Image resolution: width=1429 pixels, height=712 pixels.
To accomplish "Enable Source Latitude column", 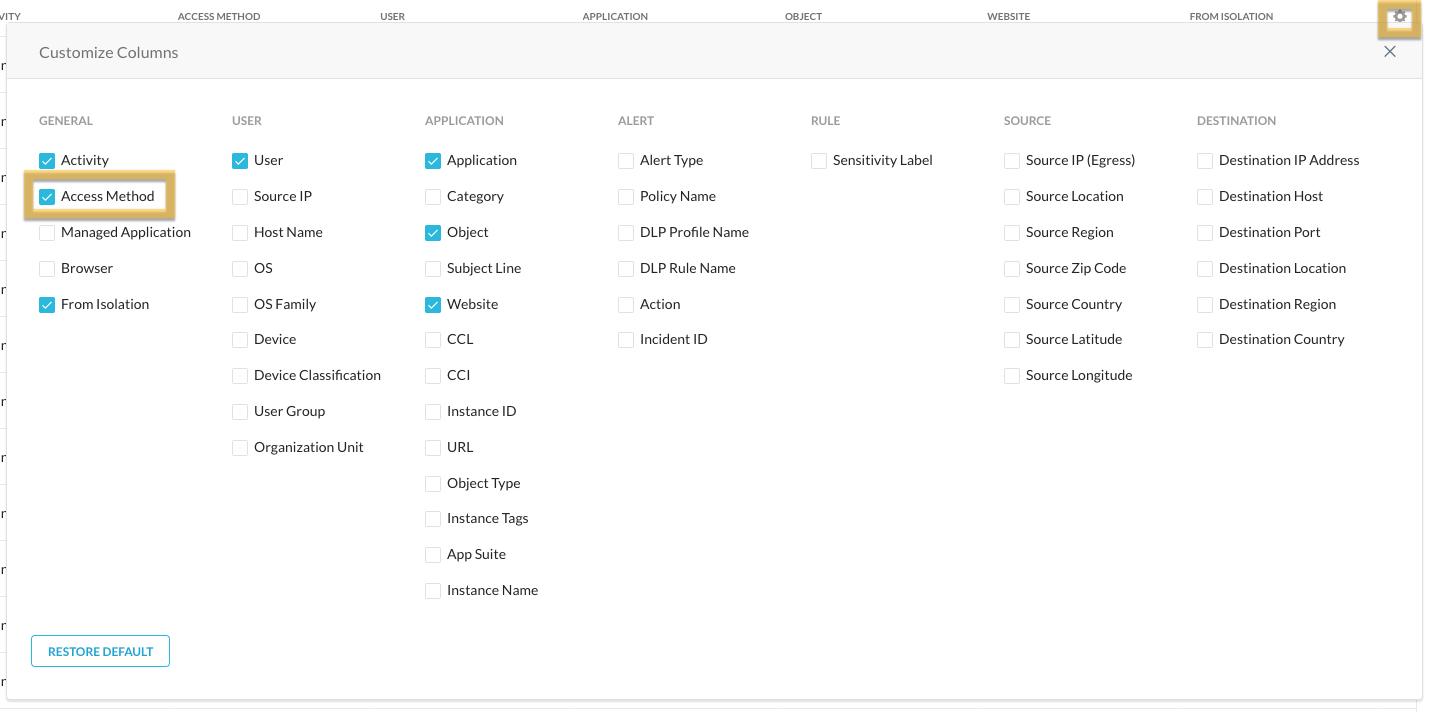I will (1012, 340).
